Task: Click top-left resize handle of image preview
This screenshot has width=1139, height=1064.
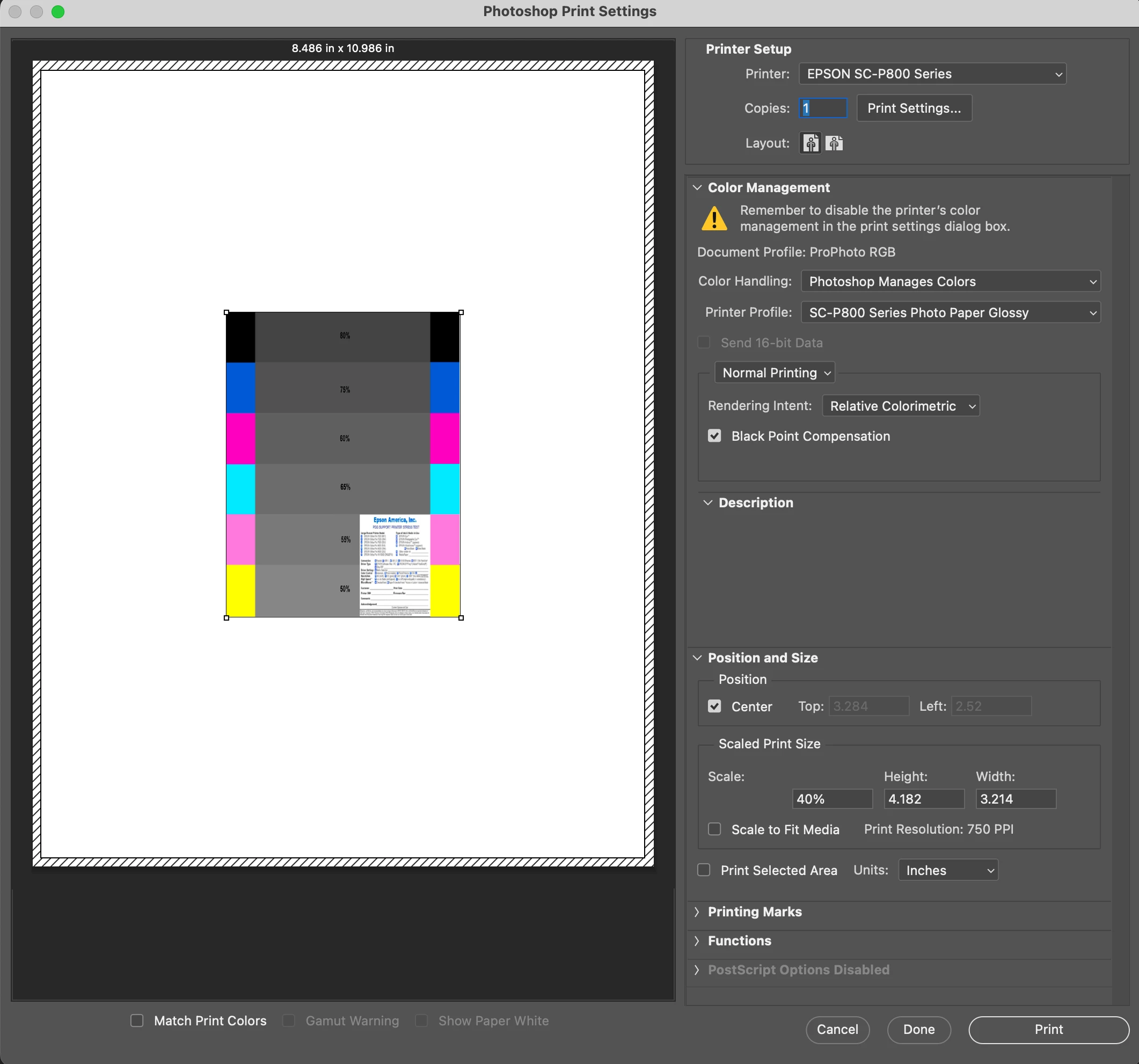Action: (227, 312)
